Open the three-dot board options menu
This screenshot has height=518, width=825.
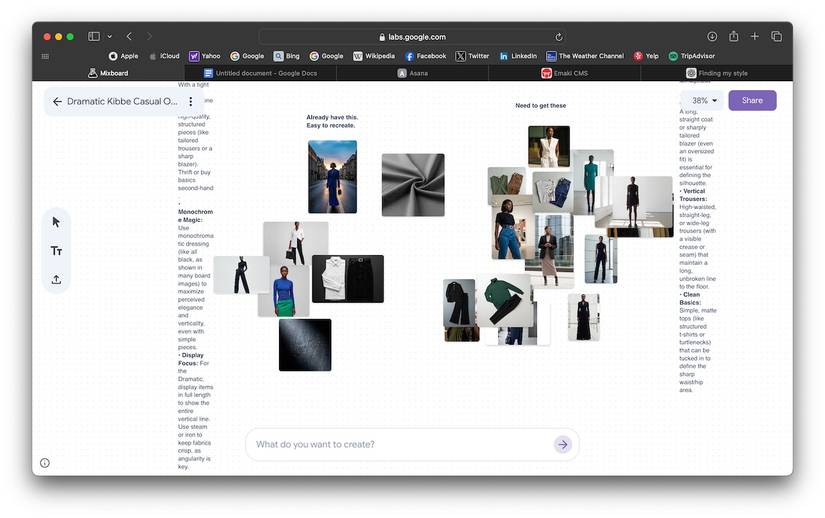[x=190, y=101]
